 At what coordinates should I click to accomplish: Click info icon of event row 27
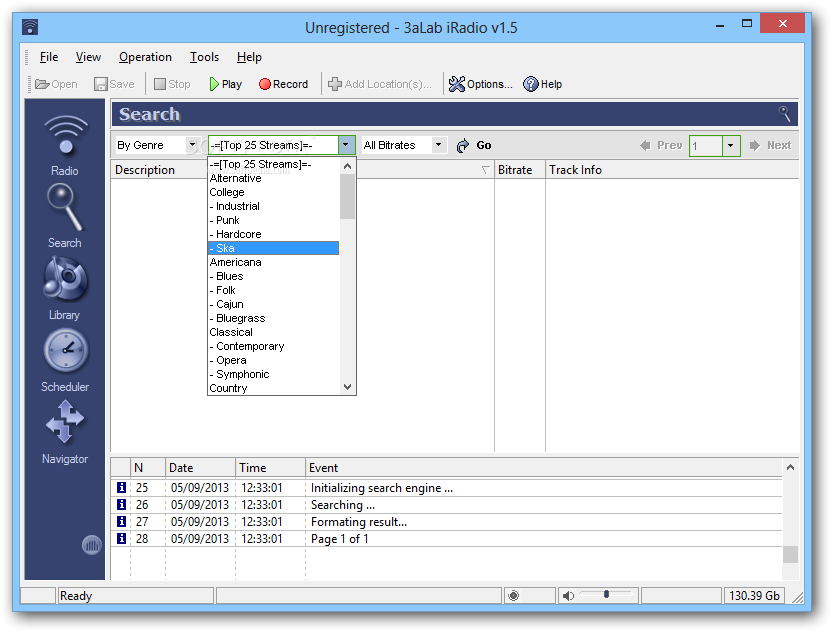click(x=122, y=521)
